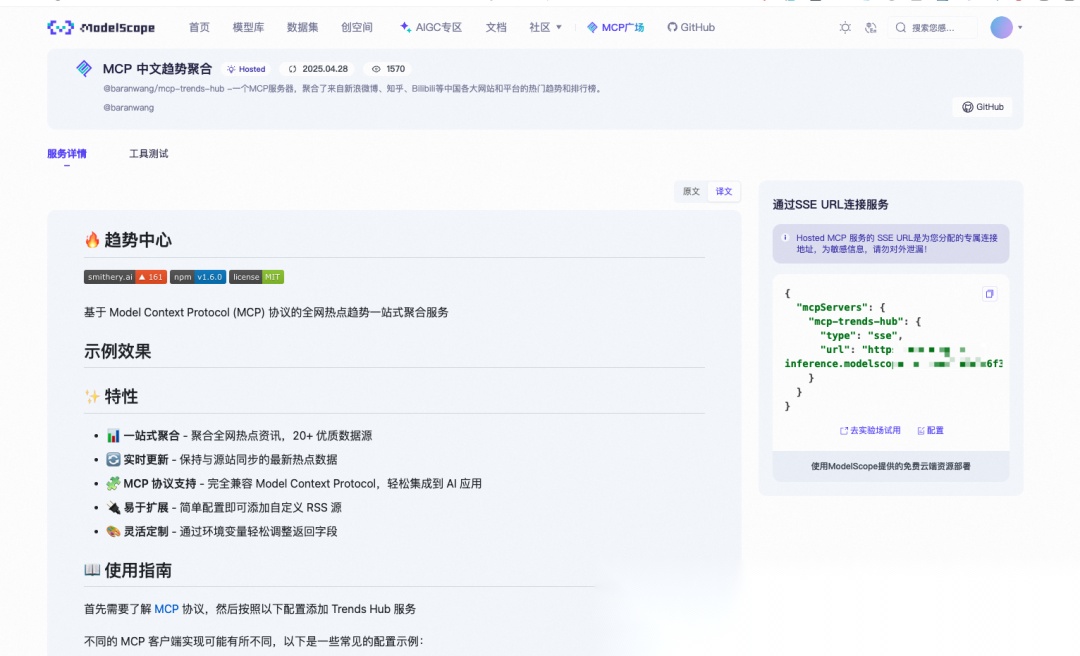This screenshot has width=1080, height=656.
Task: Click the fire icon beside 趋势中心
Action: [92, 240]
